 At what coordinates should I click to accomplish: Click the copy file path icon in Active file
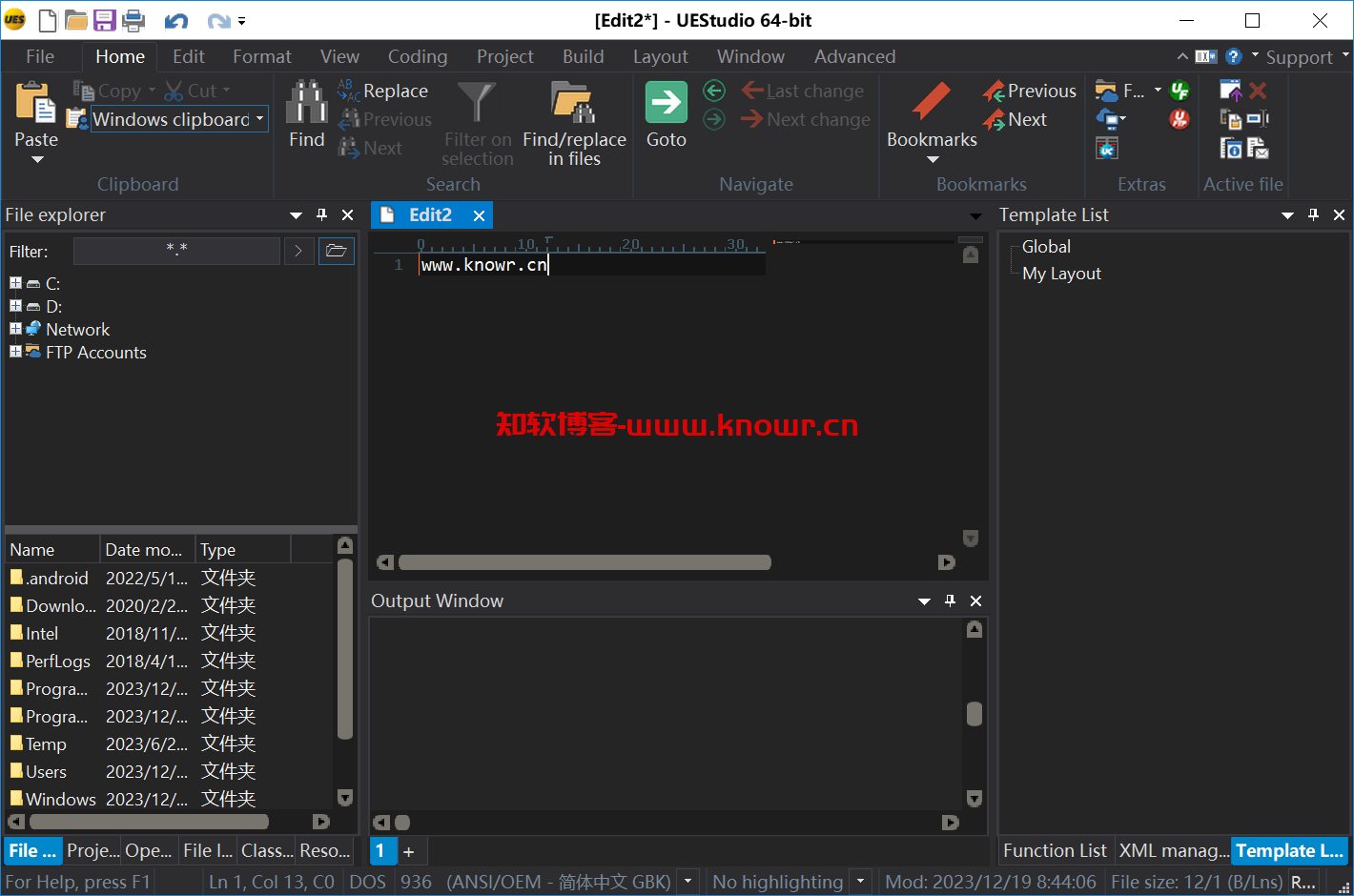tap(1230, 119)
